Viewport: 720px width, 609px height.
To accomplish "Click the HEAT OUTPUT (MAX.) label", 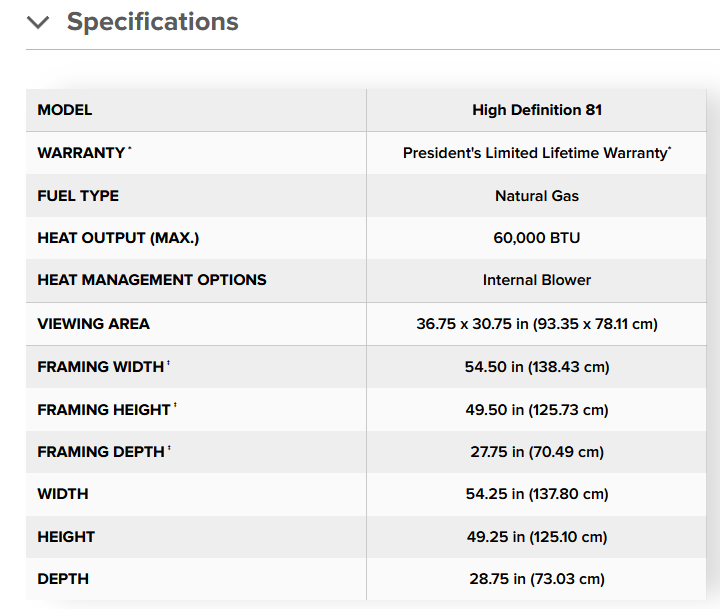I will [118, 238].
